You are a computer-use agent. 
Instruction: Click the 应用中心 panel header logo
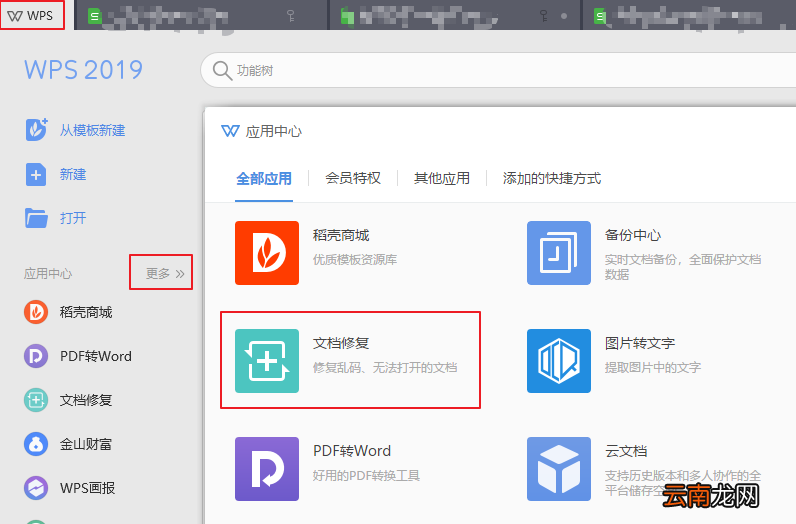click(x=230, y=131)
